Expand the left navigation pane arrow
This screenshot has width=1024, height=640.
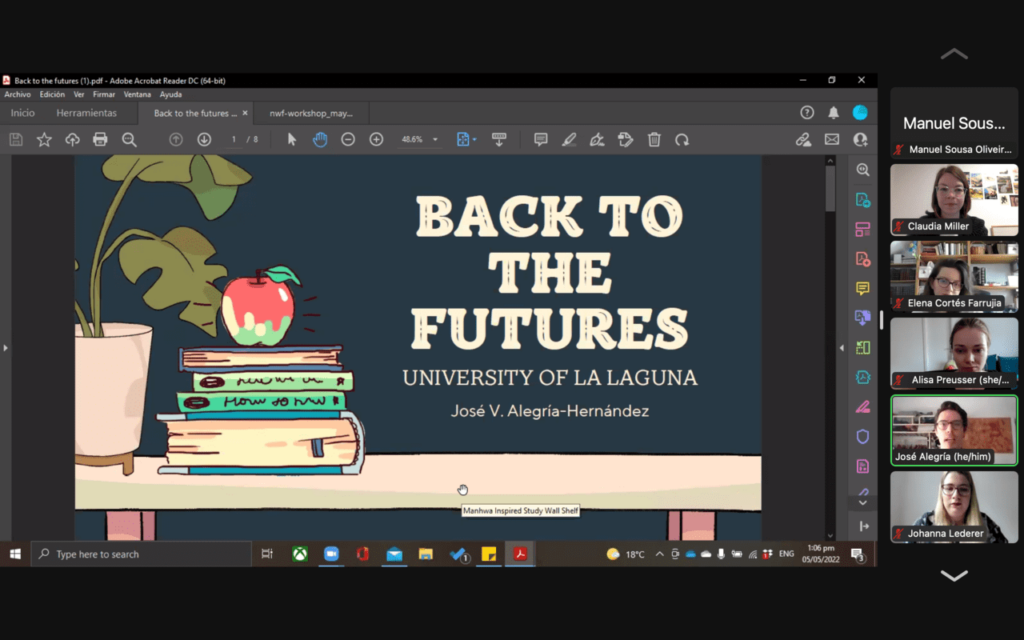coord(5,348)
